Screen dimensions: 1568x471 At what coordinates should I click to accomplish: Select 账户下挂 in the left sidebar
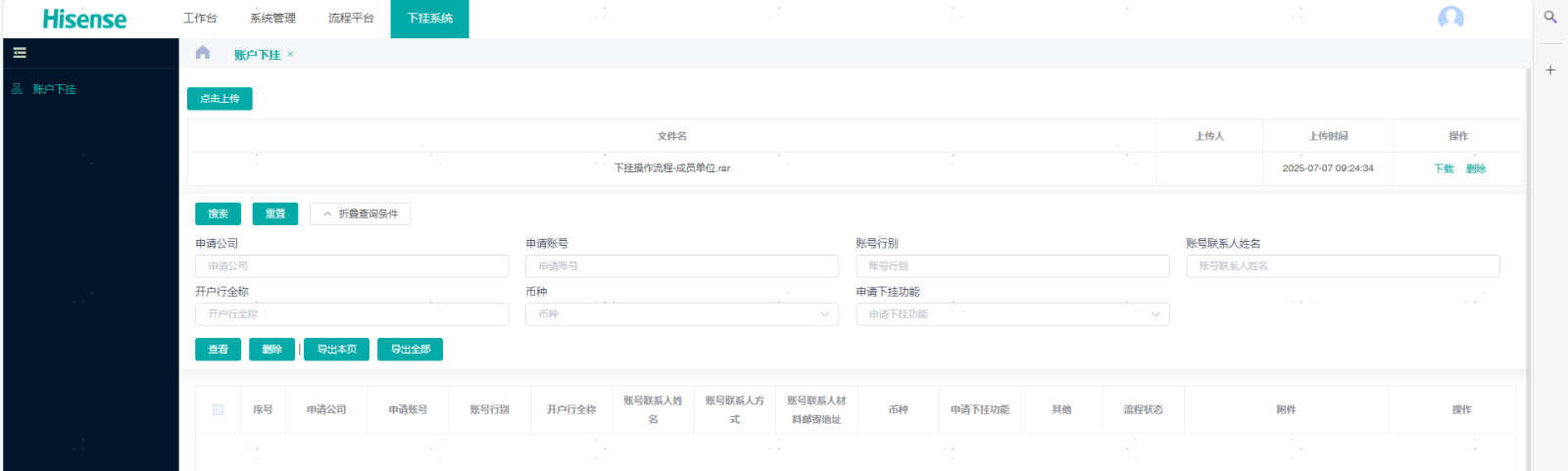[54, 89]
